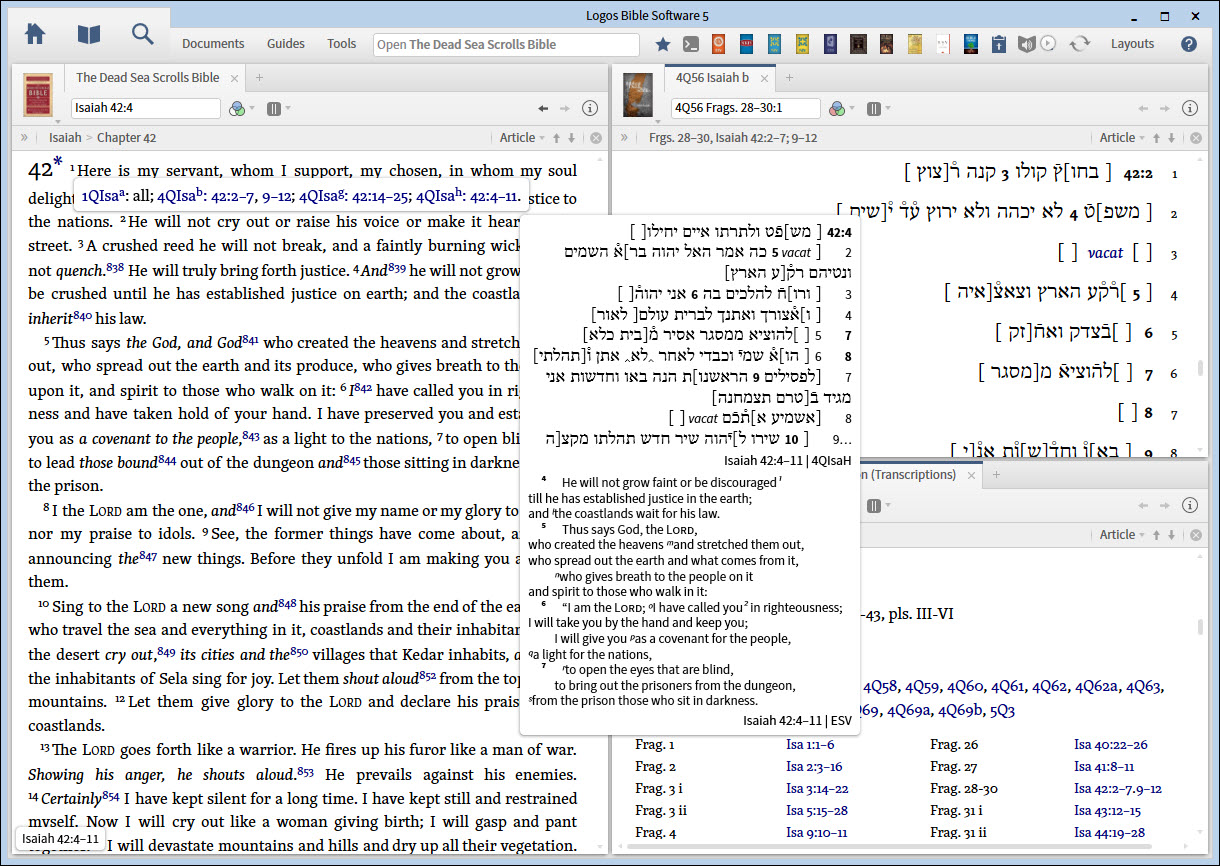Go to next article in 4Q56 Isaiah b
The width and height of the screenshot is (1220, 866).
(1172, 138)
